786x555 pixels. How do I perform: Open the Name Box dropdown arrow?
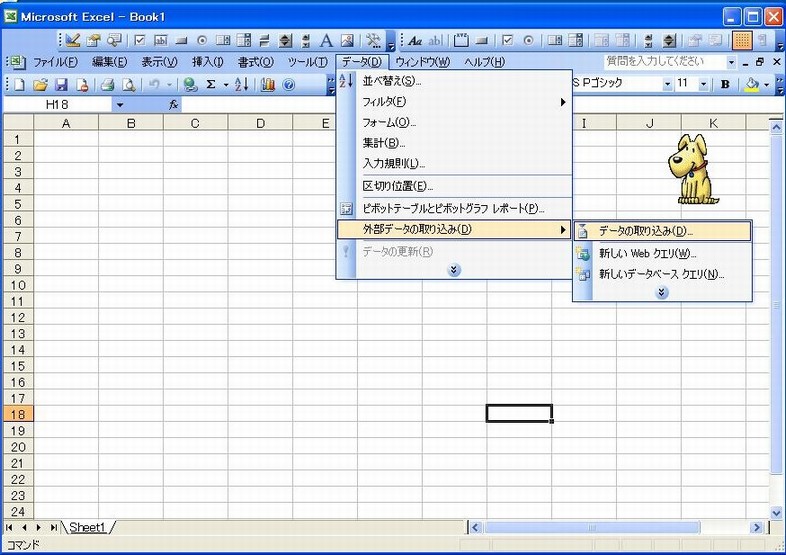pos(120,105)
